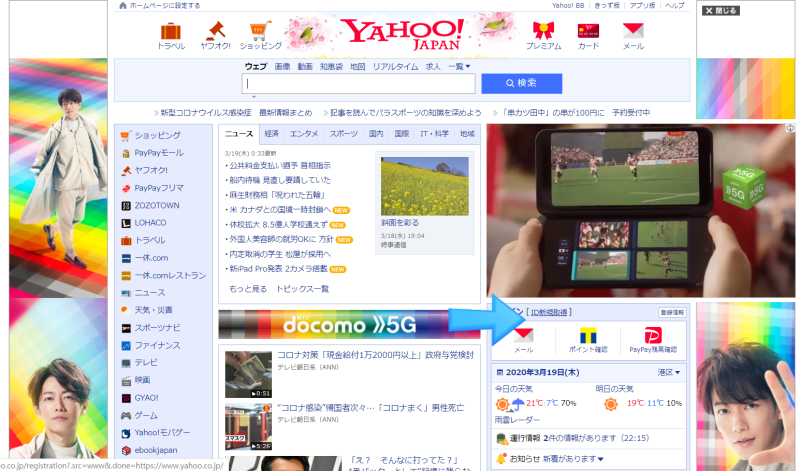Click トピックス一覧 link
Image resolution: width=800 pixels, height=471 pixels.
pos(303,289)
